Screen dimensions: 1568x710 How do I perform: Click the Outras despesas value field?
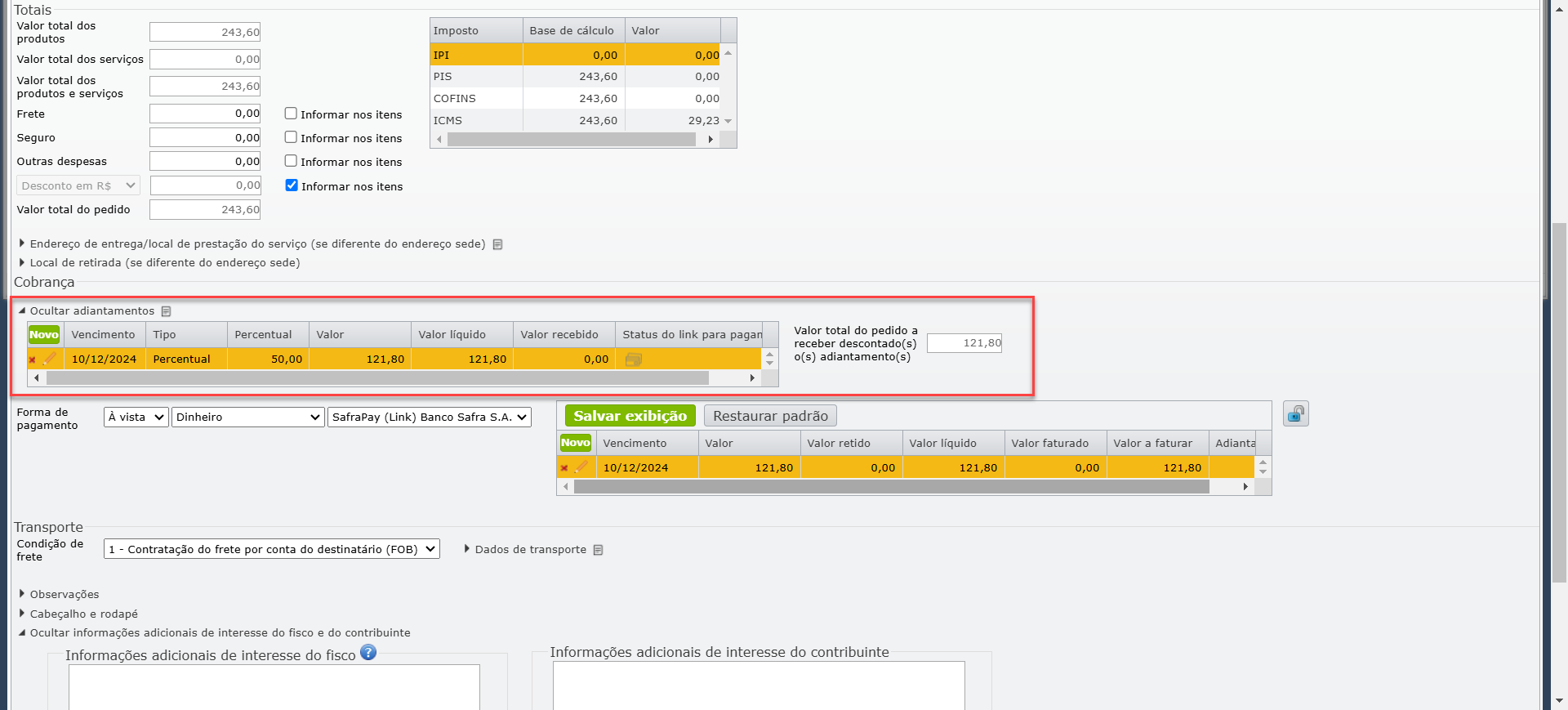[205, 161]
